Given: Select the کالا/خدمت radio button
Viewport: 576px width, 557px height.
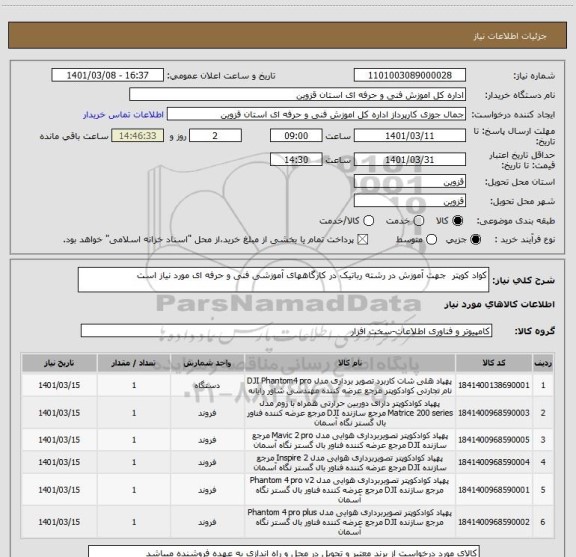Looking at the screenshot, I should 368,221.
